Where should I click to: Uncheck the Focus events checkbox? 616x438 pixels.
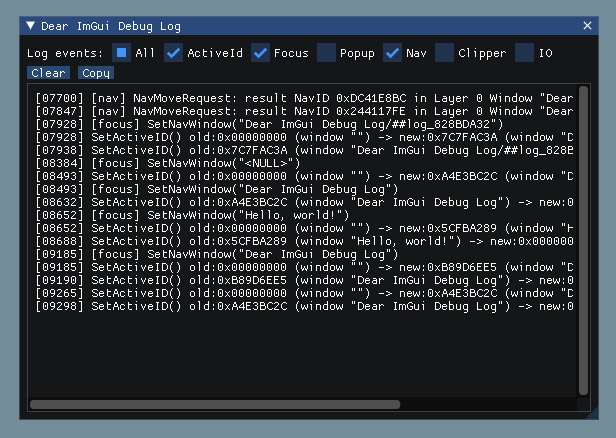[260, 53]
